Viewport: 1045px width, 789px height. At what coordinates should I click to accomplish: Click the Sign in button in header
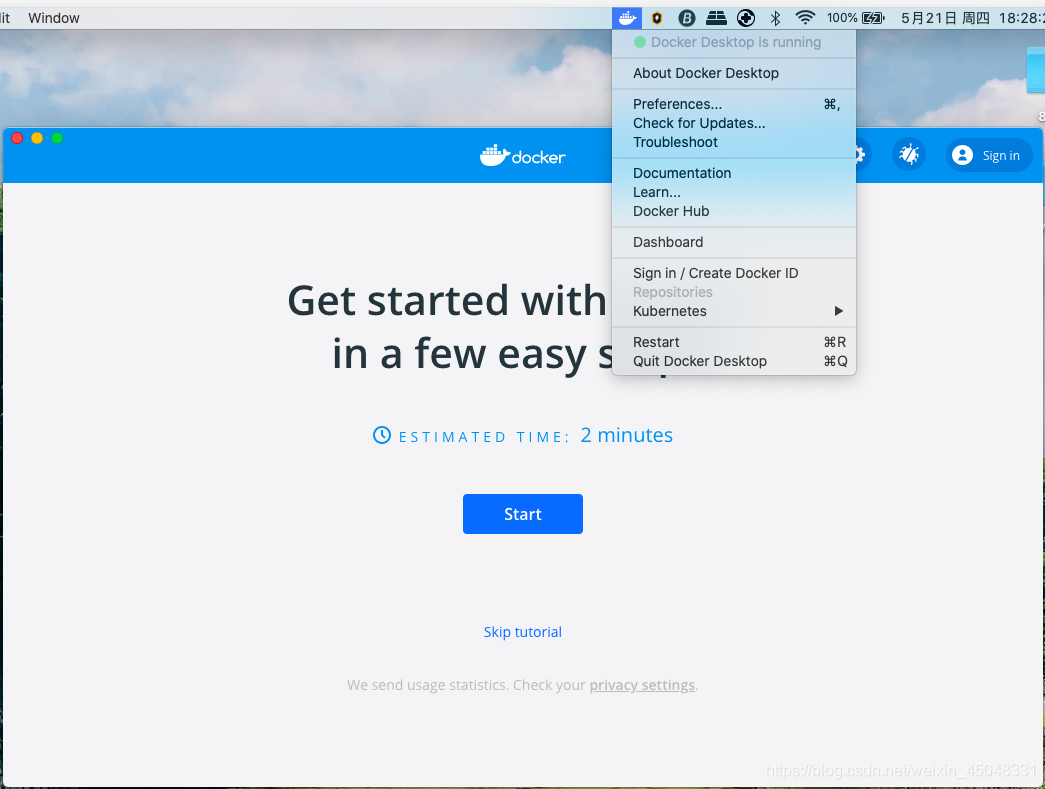[x=989, y=155]
